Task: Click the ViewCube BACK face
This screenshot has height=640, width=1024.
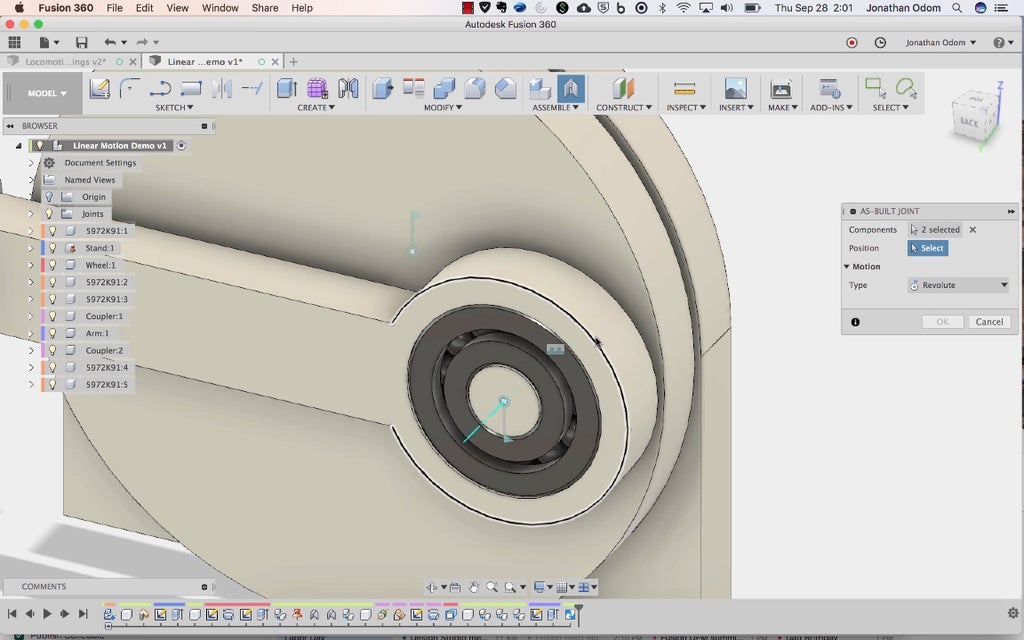Action: pos(969,121)
